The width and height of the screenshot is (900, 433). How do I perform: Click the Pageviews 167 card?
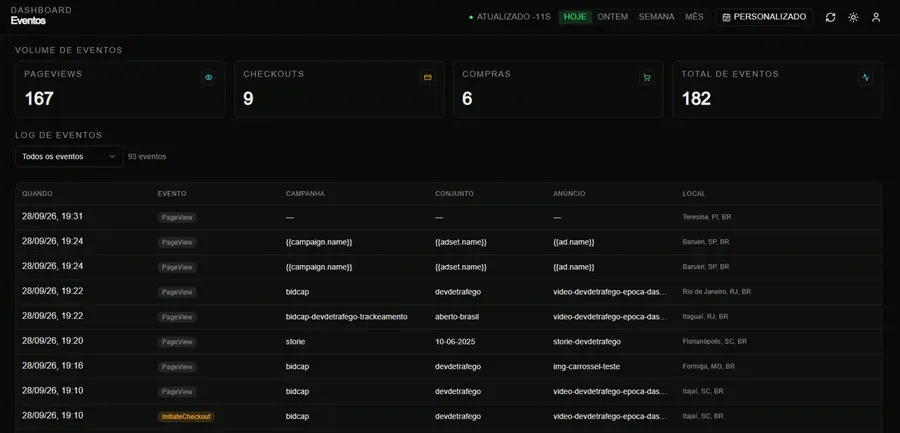120,90
